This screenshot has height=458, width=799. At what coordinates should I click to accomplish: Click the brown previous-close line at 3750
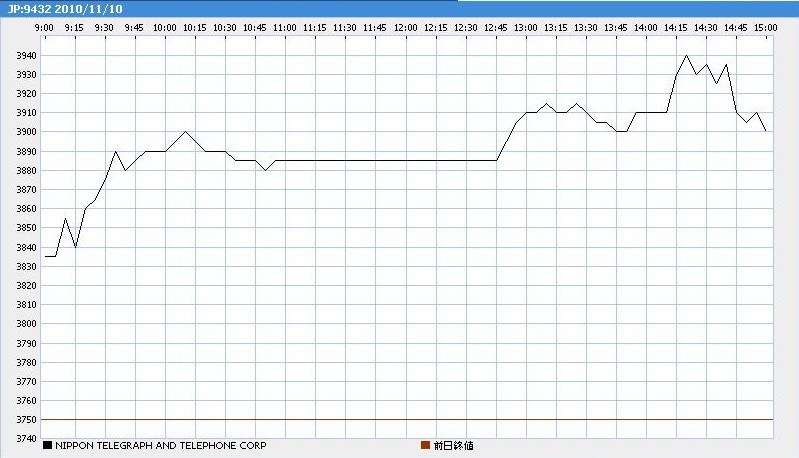[x=407, y=420]
